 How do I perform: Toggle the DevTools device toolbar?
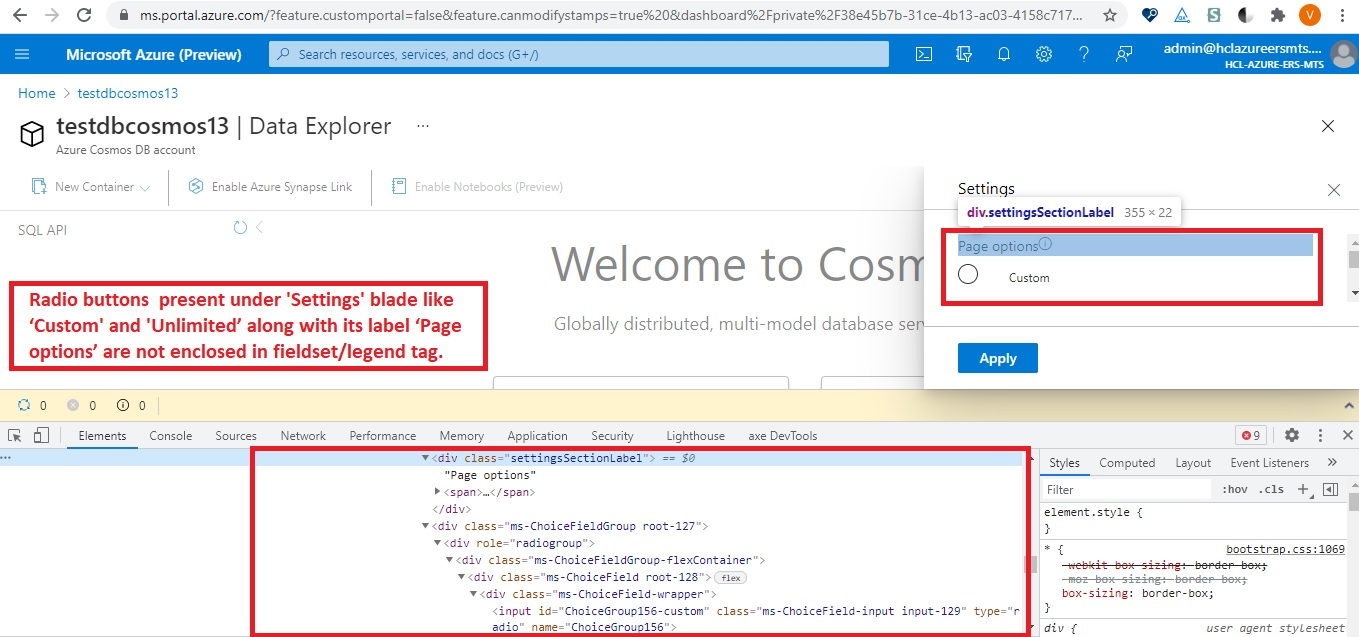[x=41, y=435]
